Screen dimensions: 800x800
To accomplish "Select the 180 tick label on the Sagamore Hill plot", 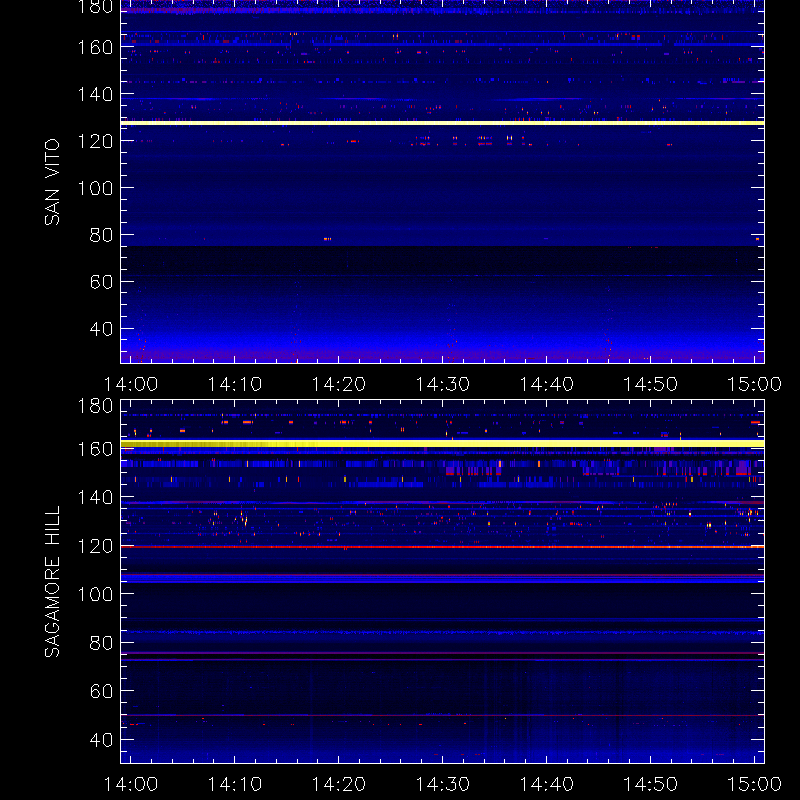I will point(95,407).
